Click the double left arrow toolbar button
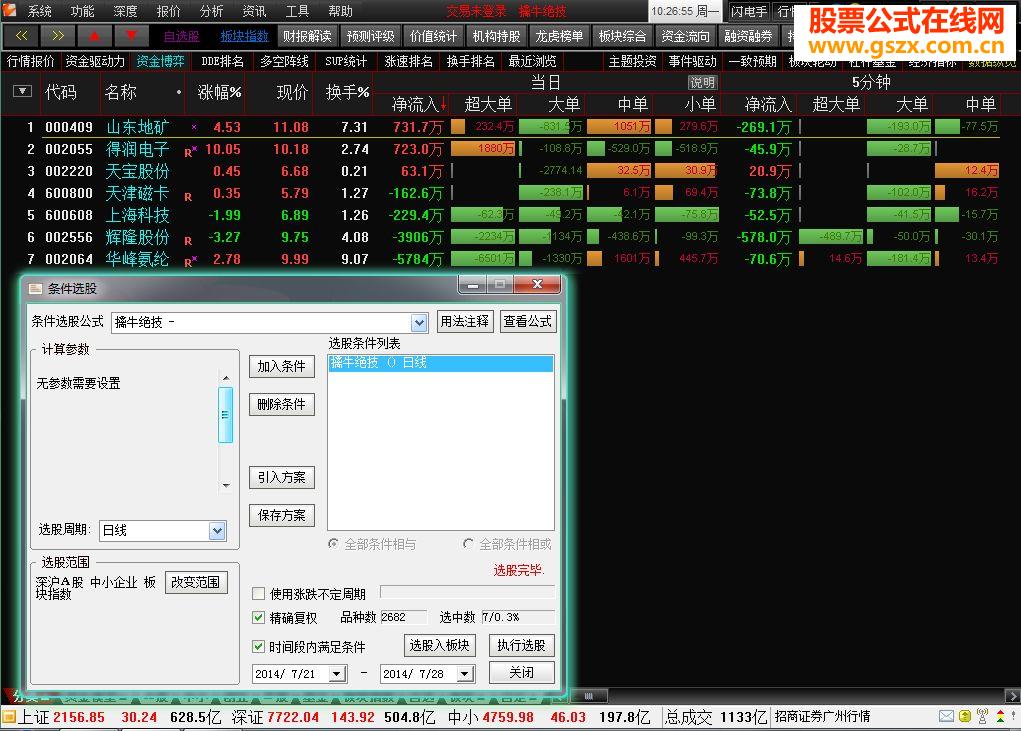 (x=21, y=36)
